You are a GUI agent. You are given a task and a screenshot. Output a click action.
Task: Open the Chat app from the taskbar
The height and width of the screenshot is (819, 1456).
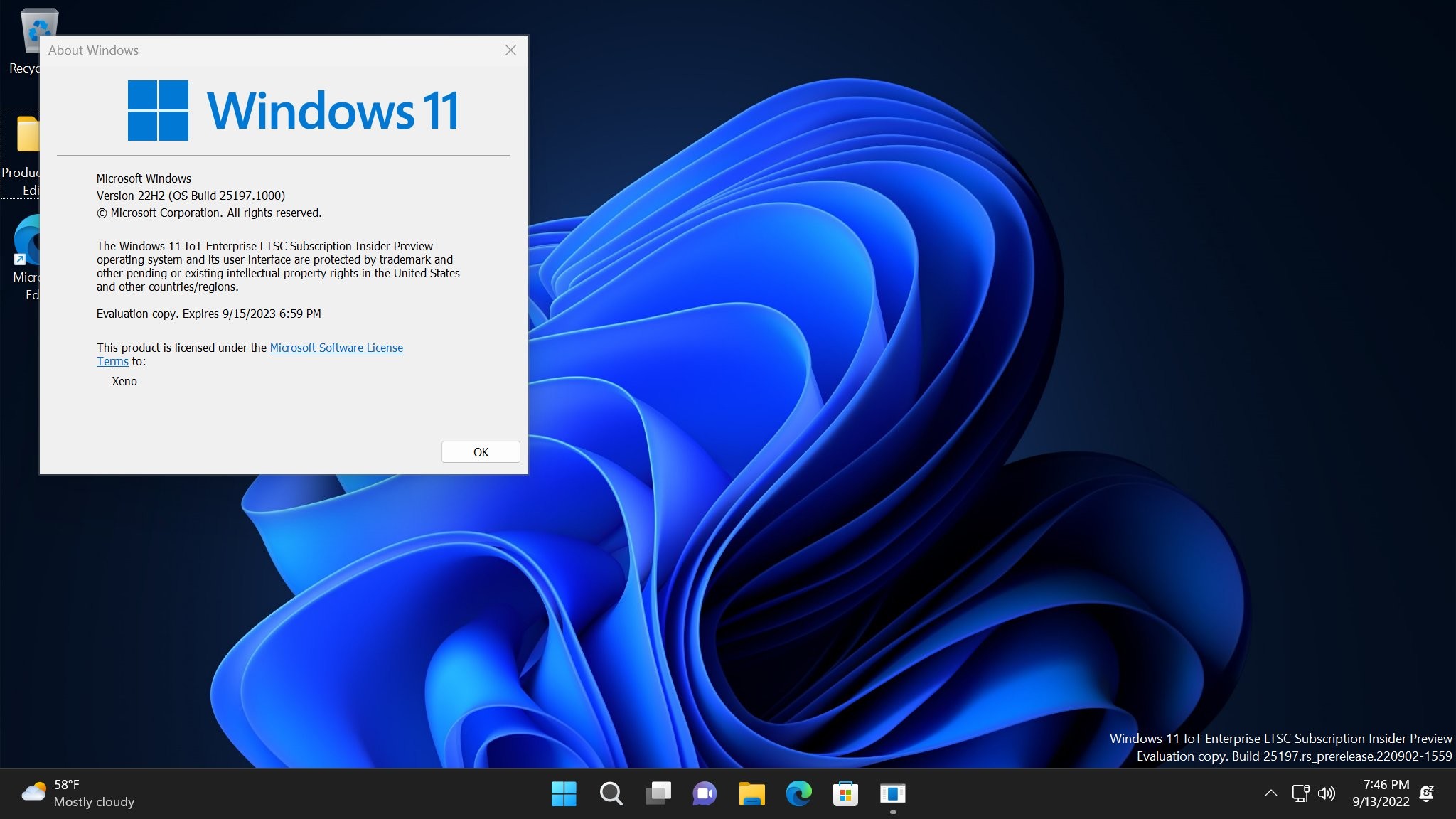(705, 793)
